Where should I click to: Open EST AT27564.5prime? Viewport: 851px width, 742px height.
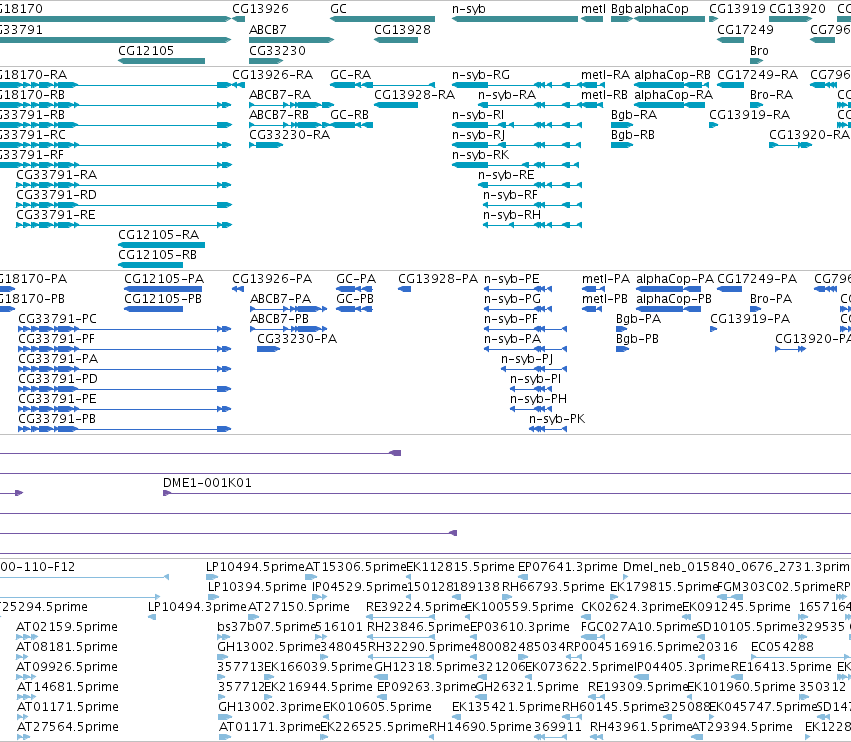pos(68,727)
